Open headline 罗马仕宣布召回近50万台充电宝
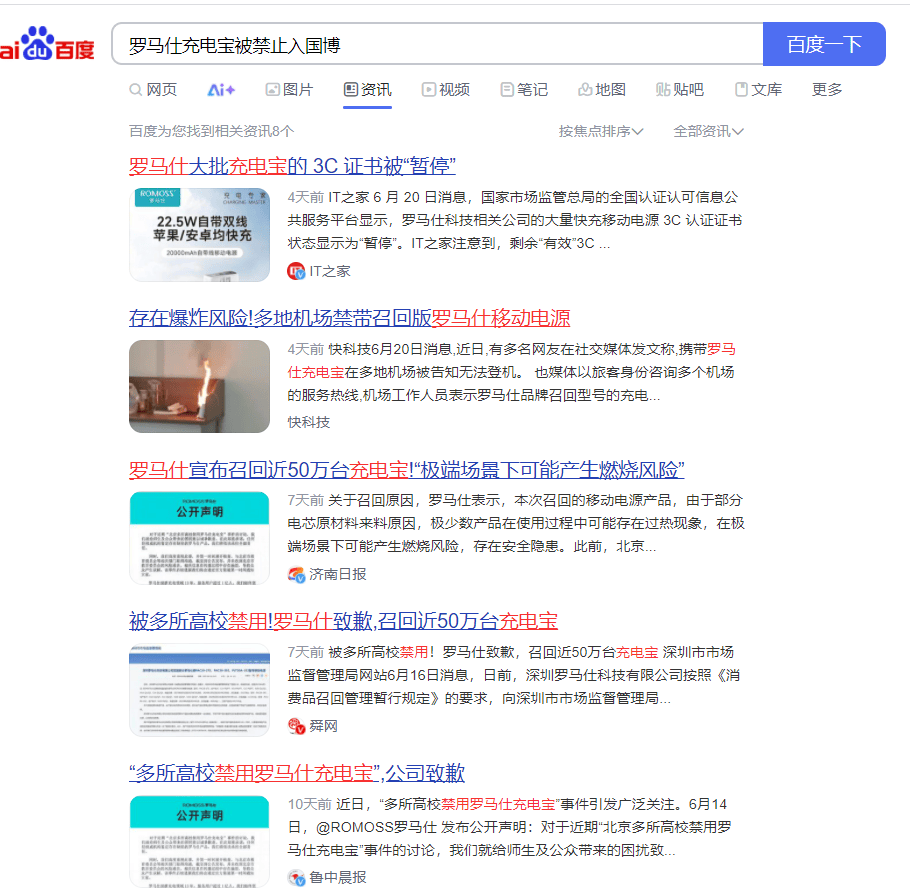Image resolution: width=910 pixels, height=893 pixels. click(406, 470)
